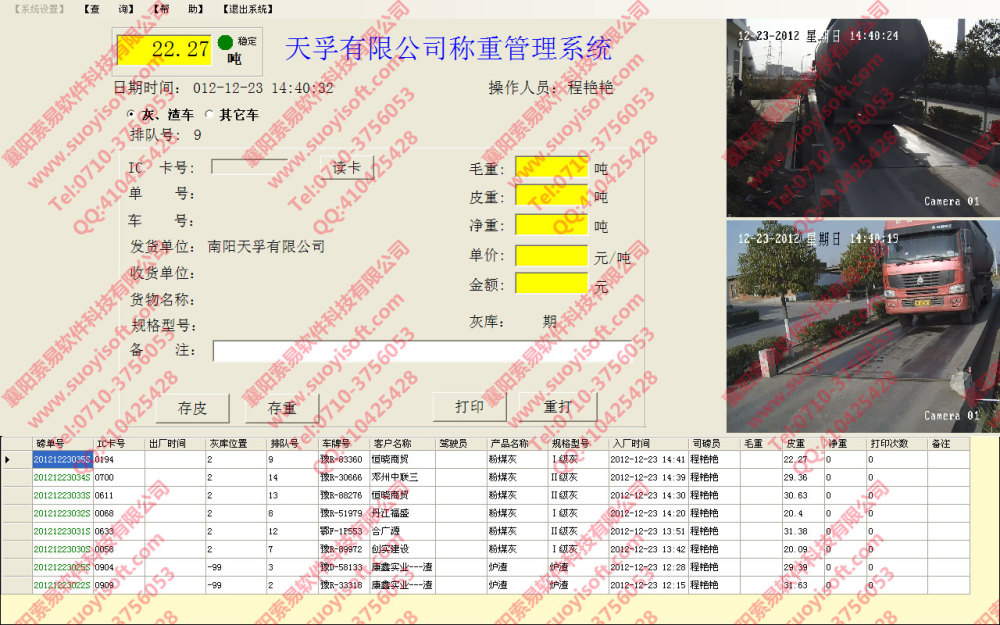Screen dimensions: 1000x625
Task: Click the 出厂时间 column header
Action: [175, 443]
